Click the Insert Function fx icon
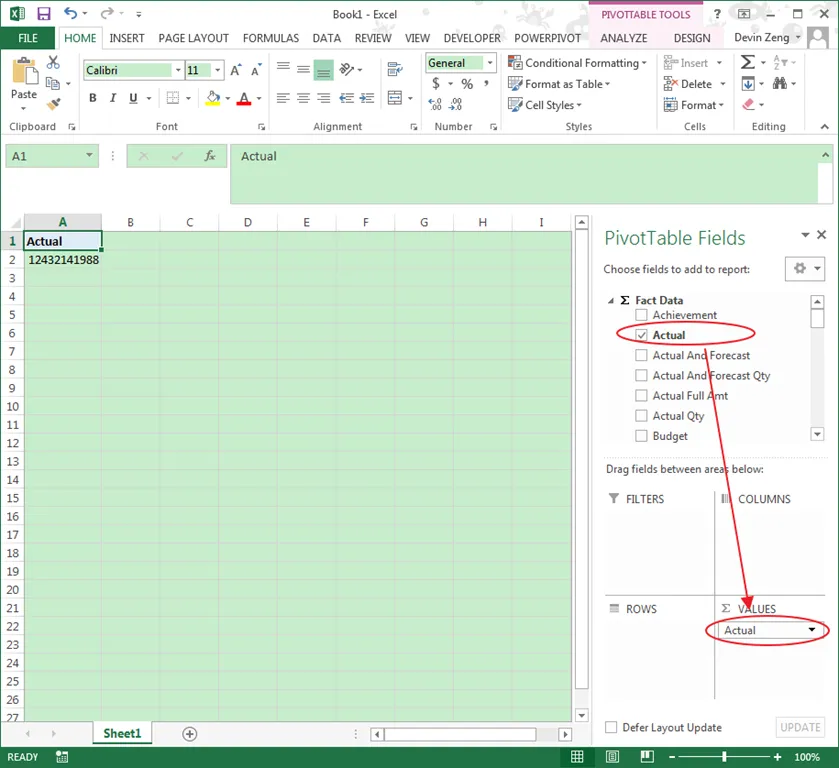This screenshot has height=768, width=839. click(210, 156)
